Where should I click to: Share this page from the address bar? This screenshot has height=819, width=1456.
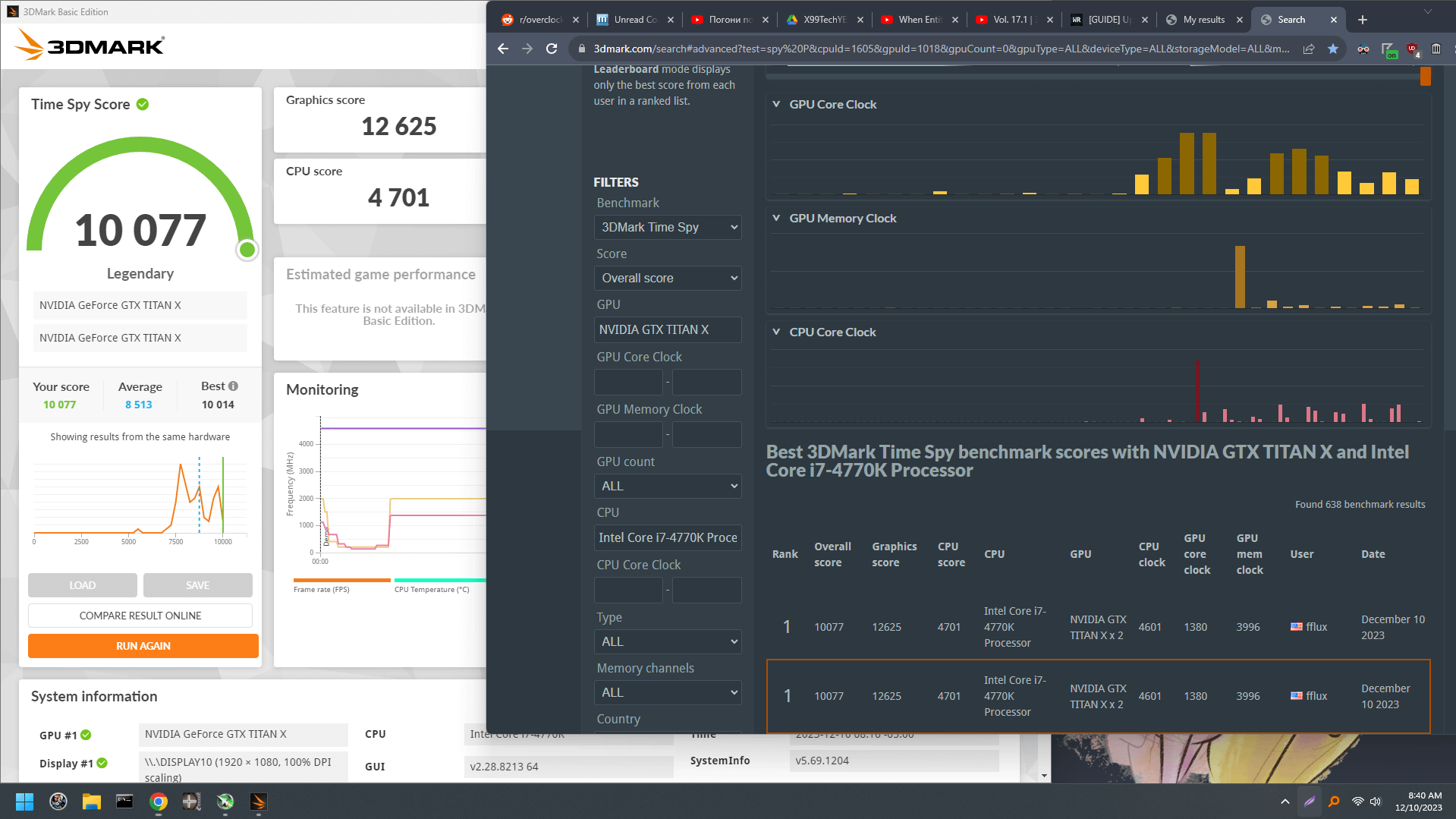pos(1309,49)
